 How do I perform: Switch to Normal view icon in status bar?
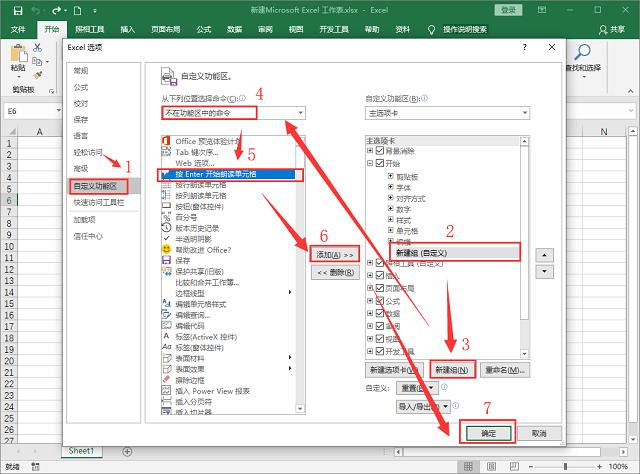tap(468, 466)
